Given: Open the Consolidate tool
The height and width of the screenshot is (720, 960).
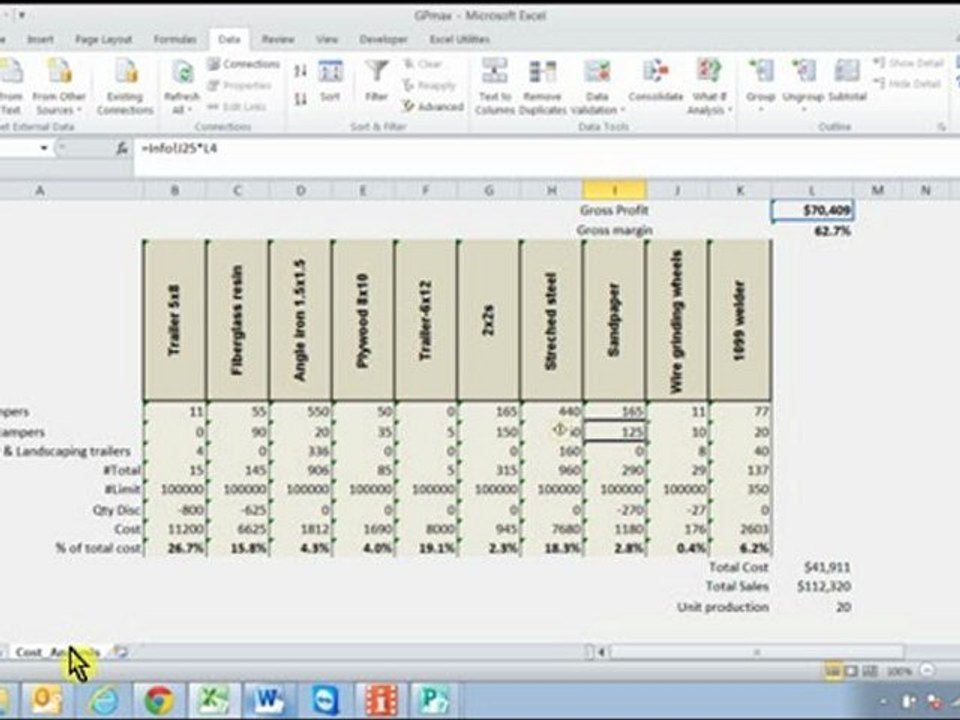Looking at the screenshot, I should click(x=655, y=80).
